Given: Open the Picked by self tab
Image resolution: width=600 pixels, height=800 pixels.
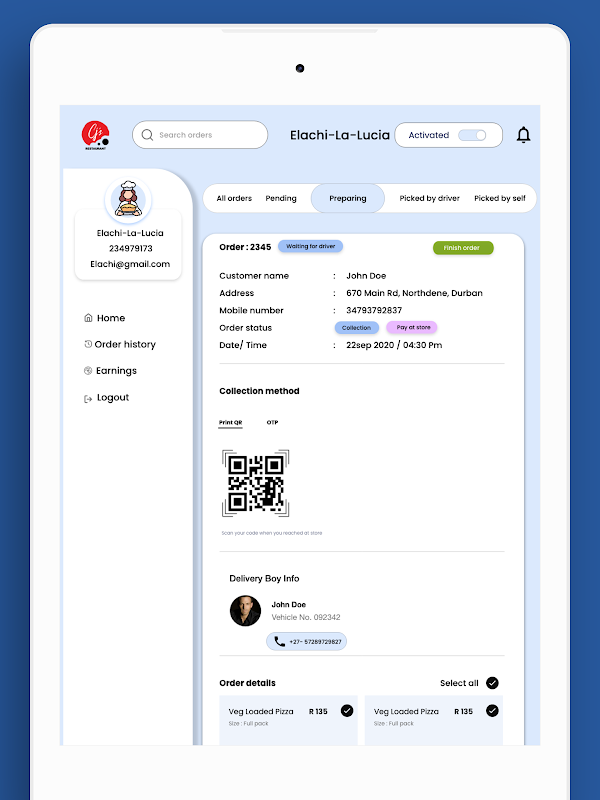Looking at the screenshot, I should point(500,198).
